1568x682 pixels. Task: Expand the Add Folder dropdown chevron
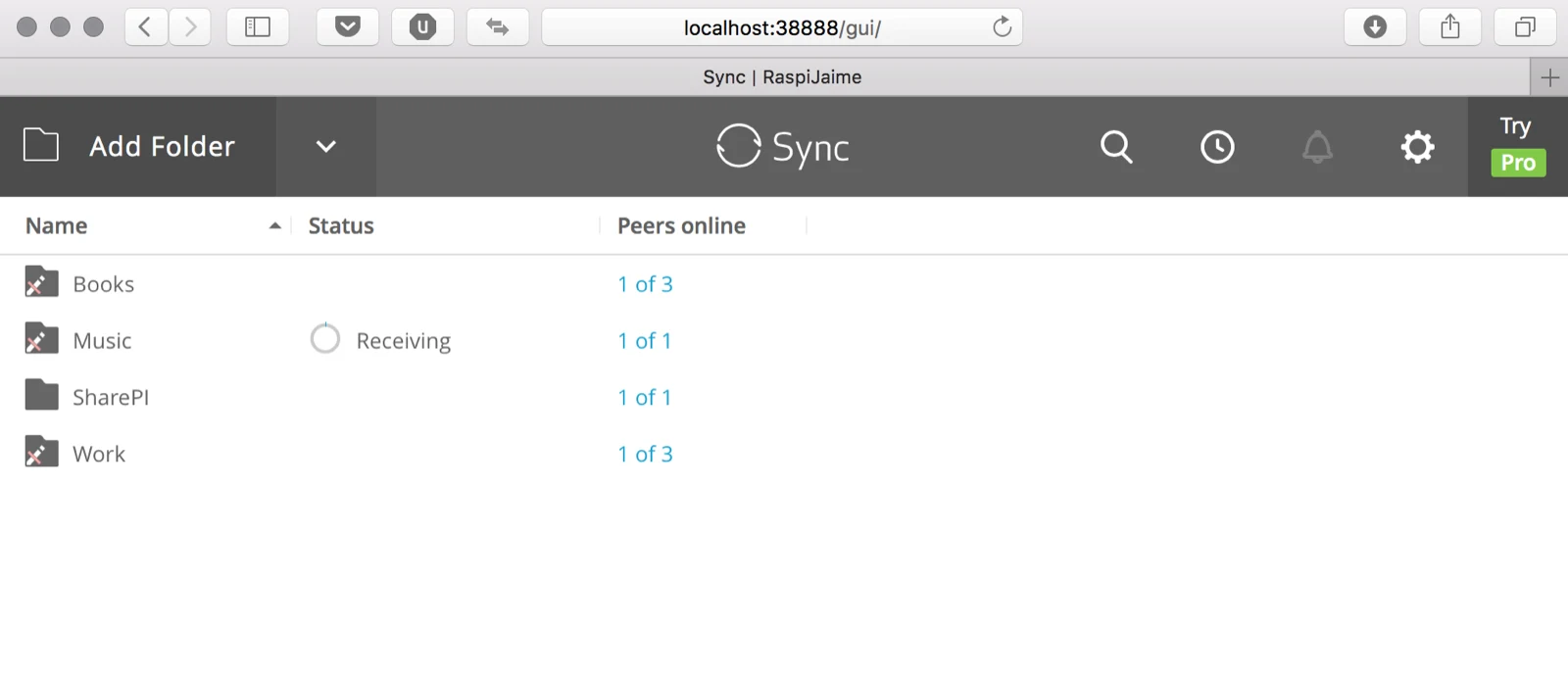pos(325,147)
